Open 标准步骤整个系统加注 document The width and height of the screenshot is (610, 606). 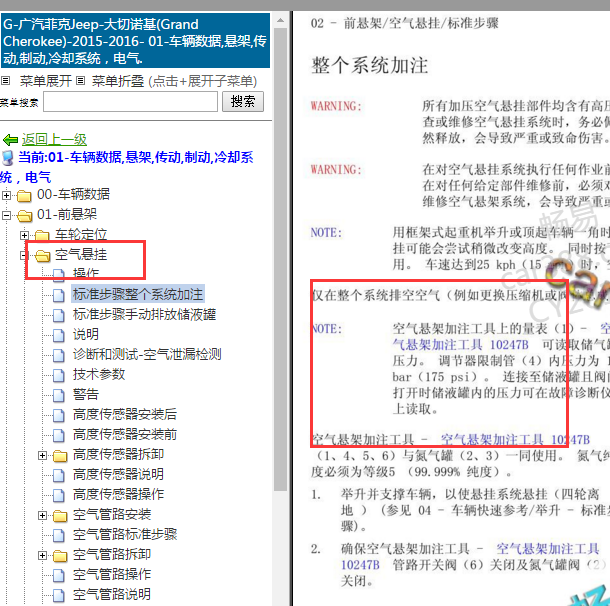point(138,294)
